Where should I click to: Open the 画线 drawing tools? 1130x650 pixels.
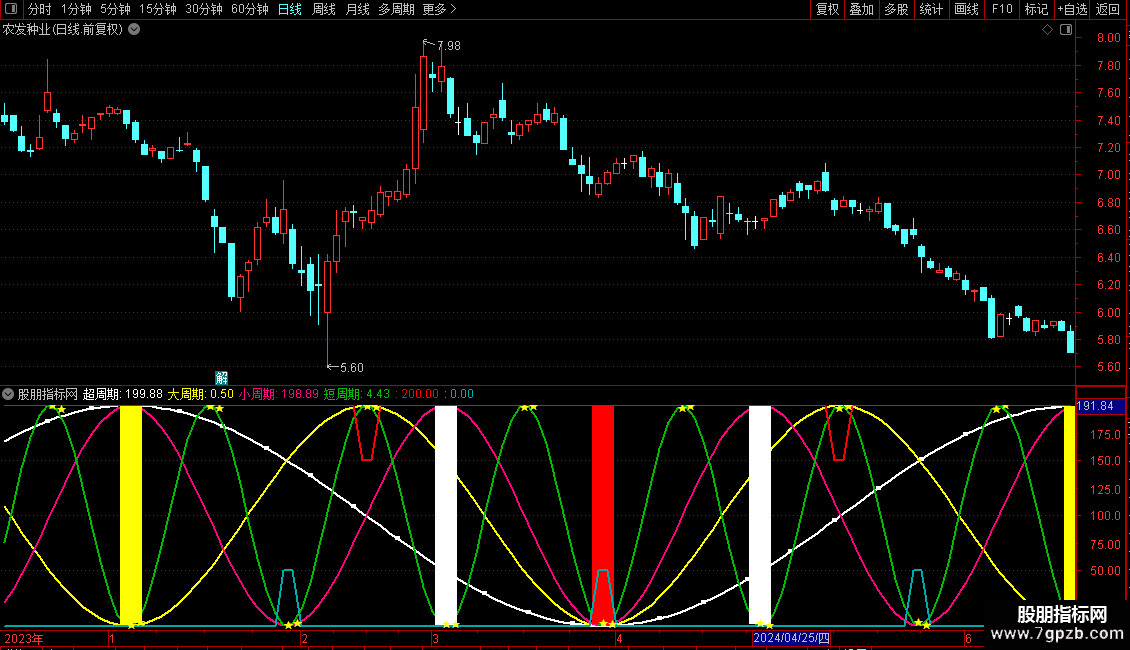point(966,9)
